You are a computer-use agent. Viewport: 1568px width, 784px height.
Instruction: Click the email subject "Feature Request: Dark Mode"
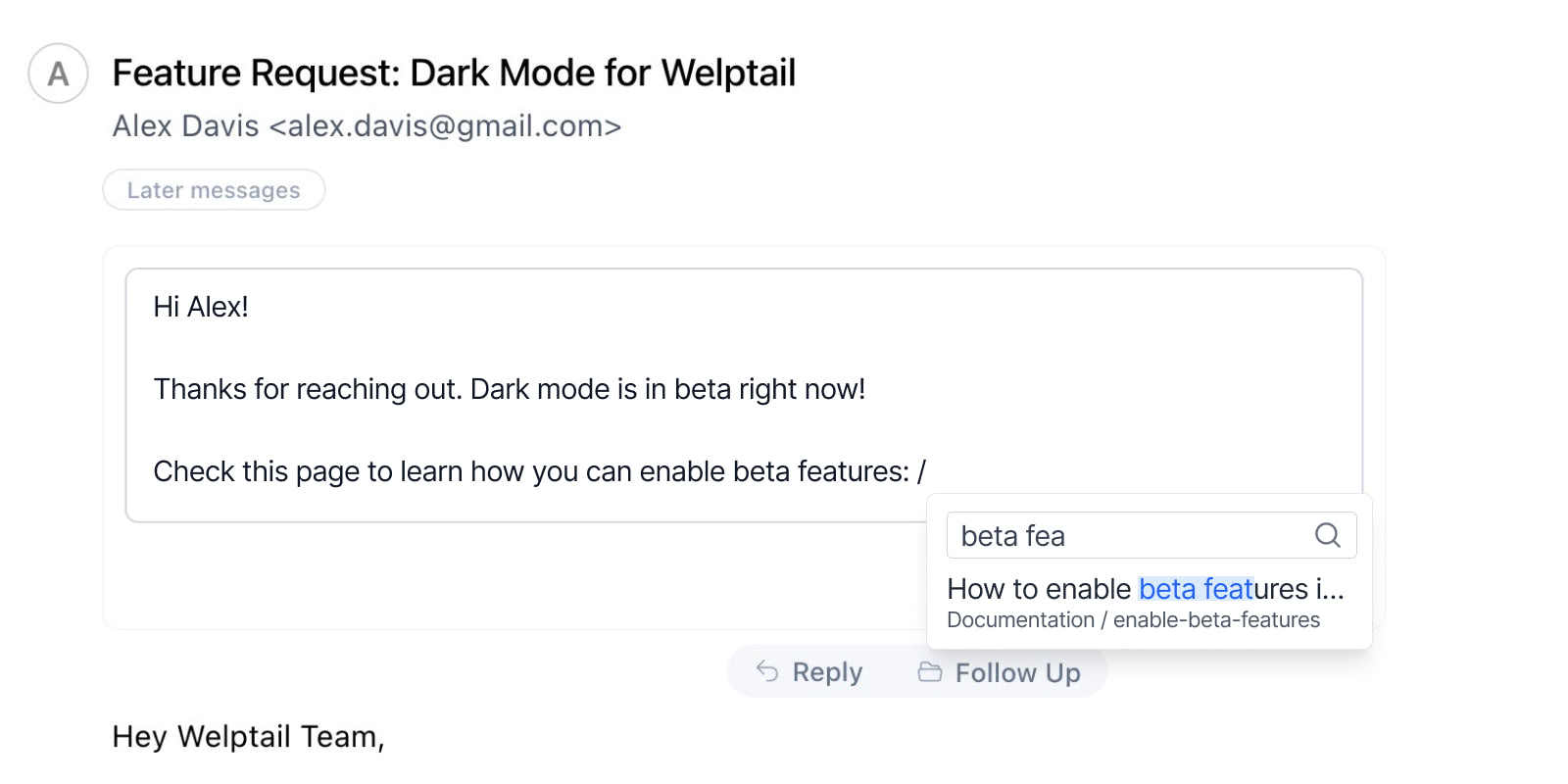pos(454,73)
